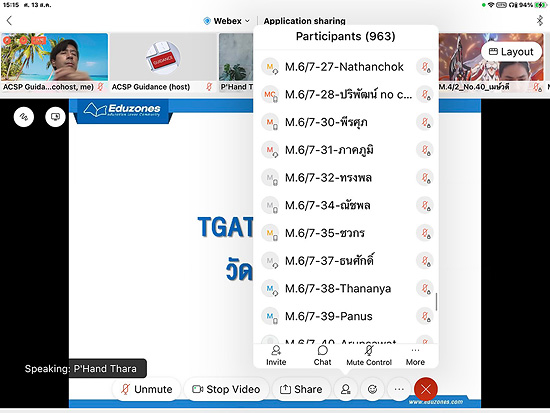Viewport: 550px width, 413px height.
Task: Open the Invite participants option
Action: [x=276, y=355]
